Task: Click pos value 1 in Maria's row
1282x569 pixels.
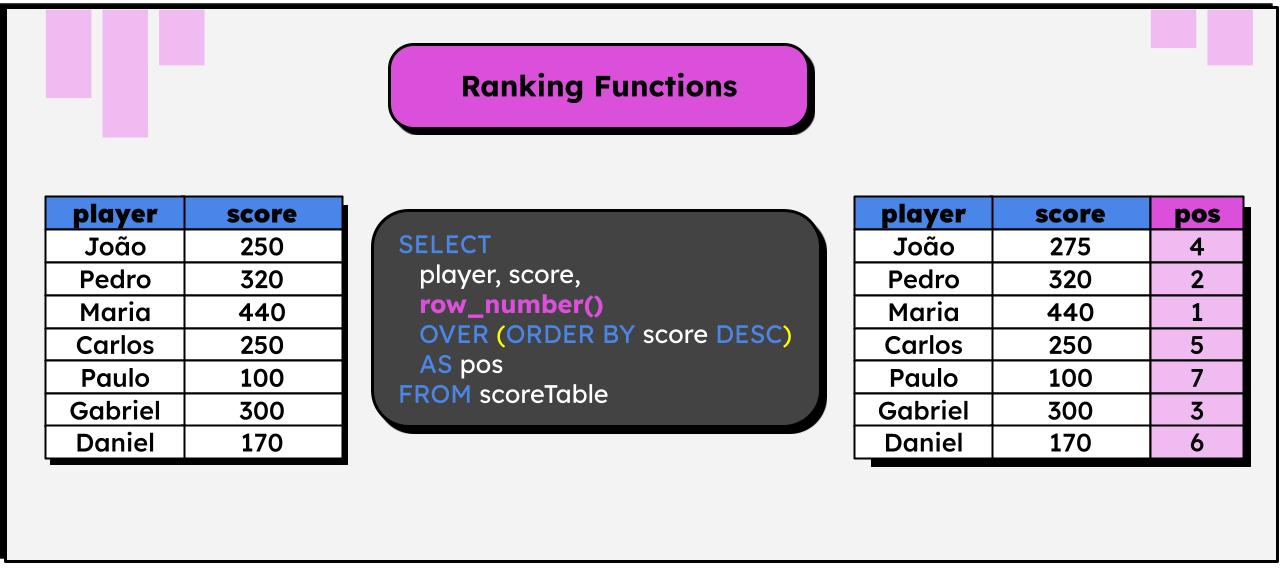Action: pos(1197,313)
